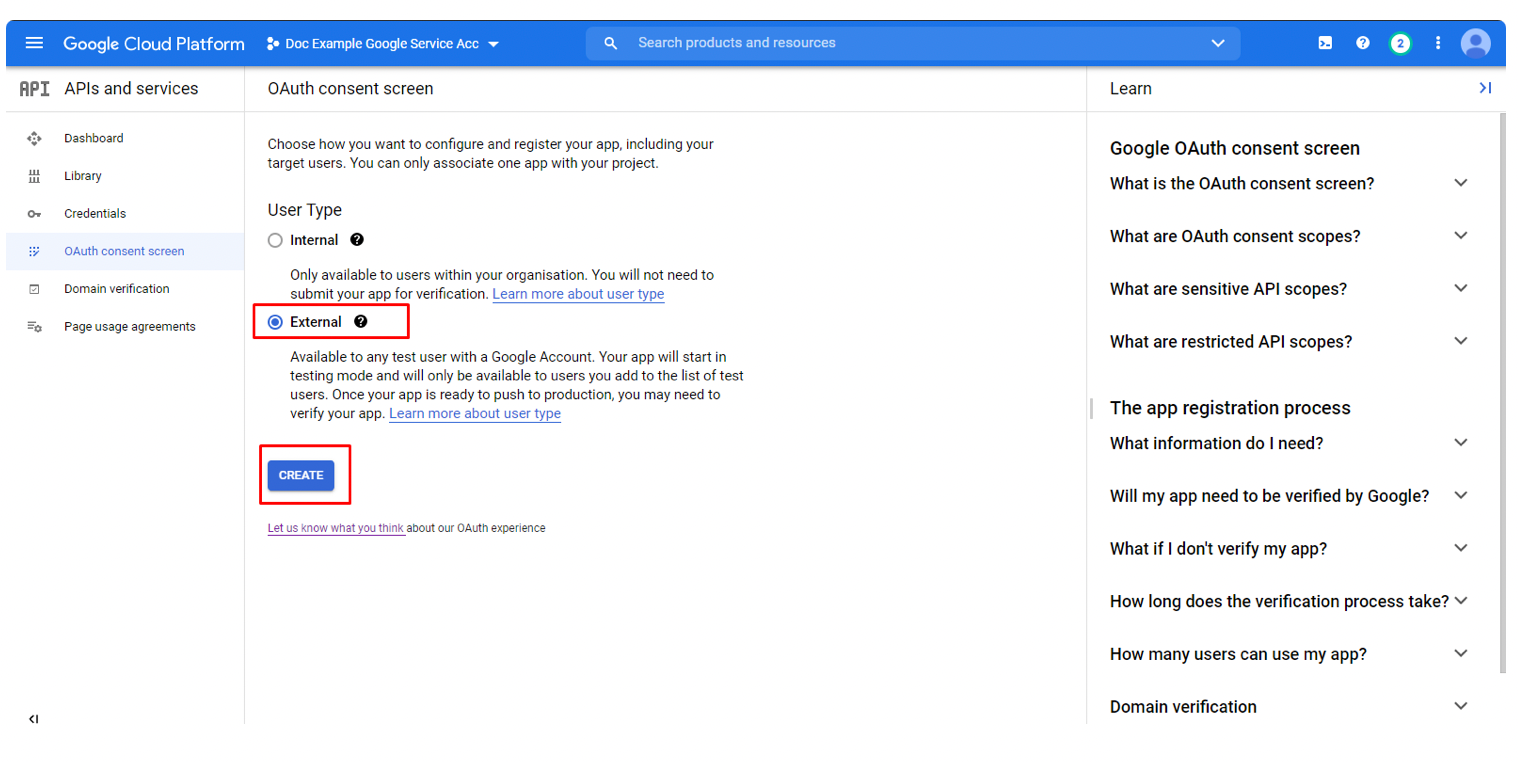The height and width of the screenshot is (762, 1518).
Task: Open the hamburger navigation menu
Action: (34, 43)
